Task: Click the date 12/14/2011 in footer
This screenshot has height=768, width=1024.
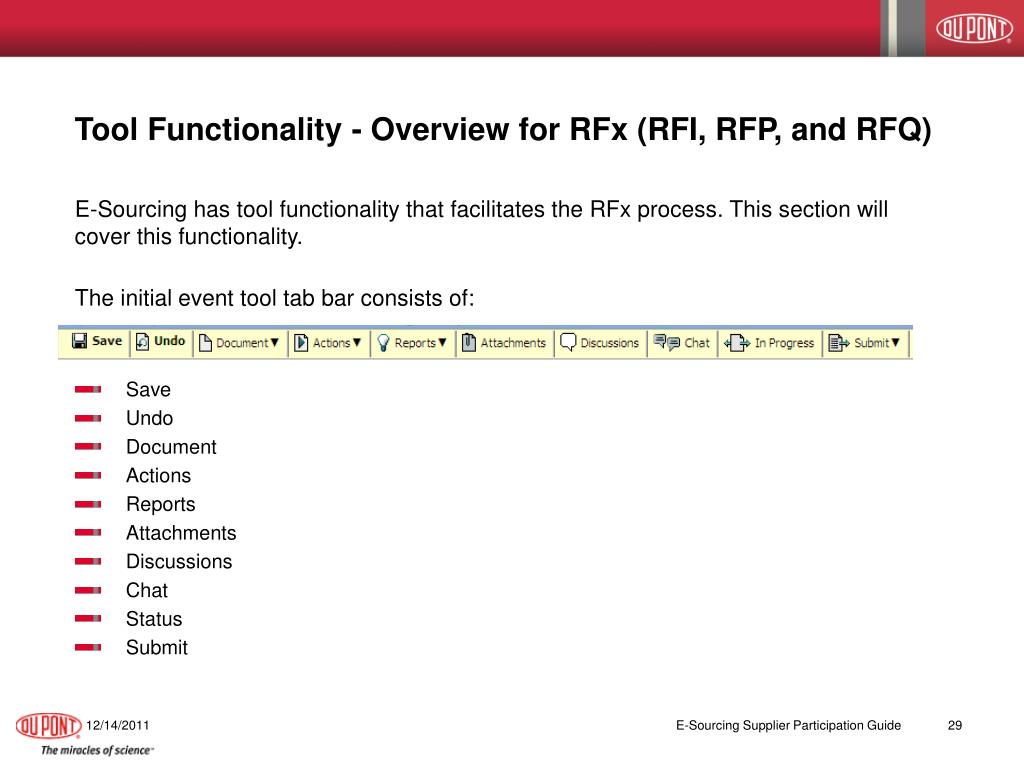Action: pyautogui.click(x=118, y=726)
